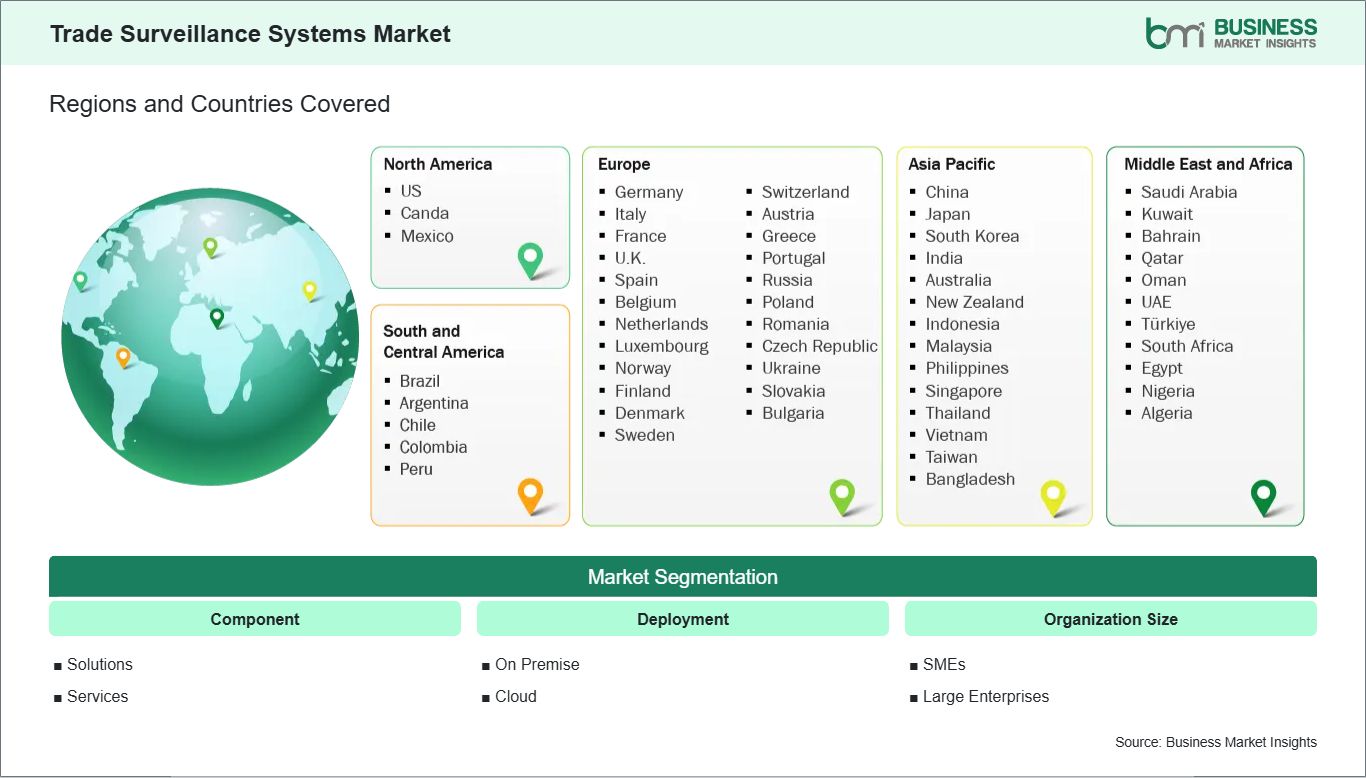Select the Component segmentation header
1366x778 pixels.
[255, 619]
